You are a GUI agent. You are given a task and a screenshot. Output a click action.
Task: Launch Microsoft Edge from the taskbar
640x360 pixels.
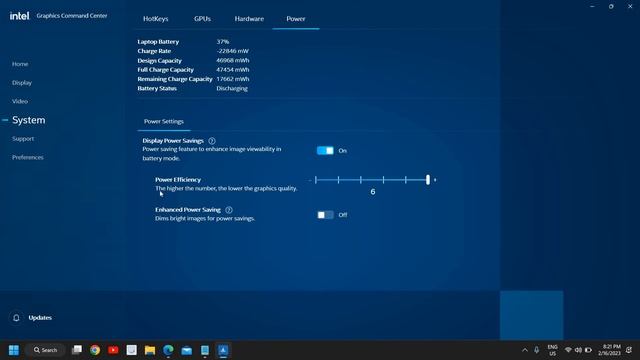168,350
